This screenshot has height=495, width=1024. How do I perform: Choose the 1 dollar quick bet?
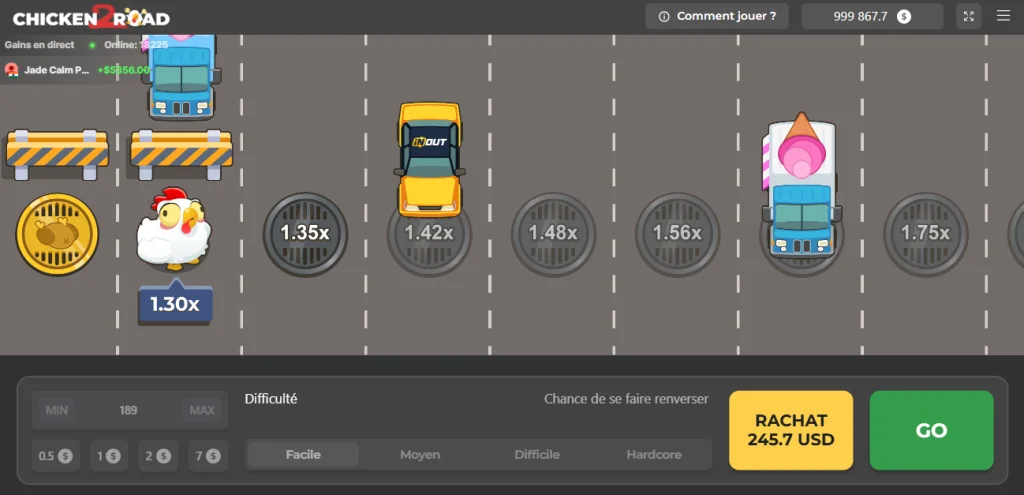click(108, 456)
